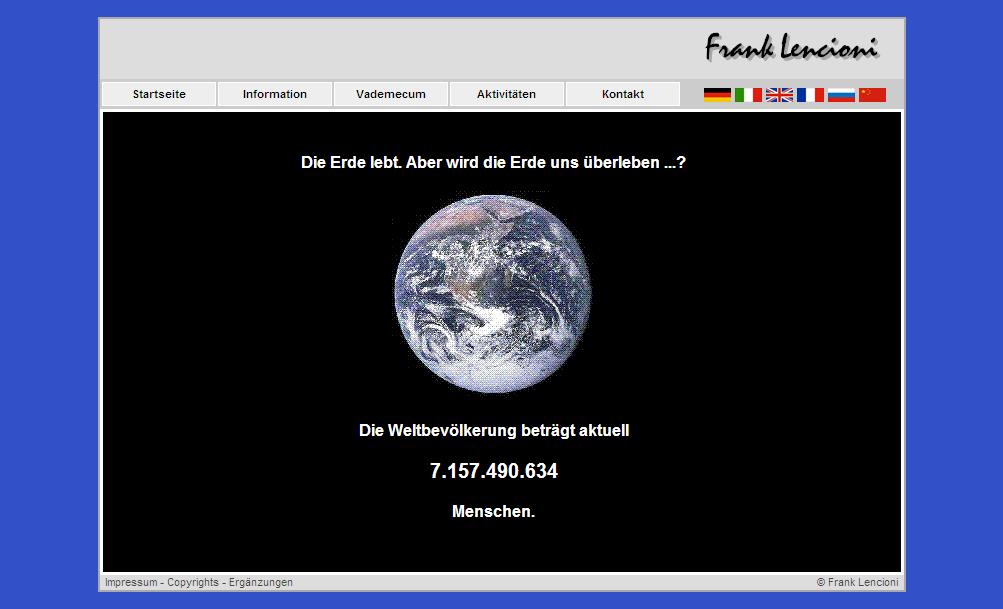The width and height of the screenshot is (1003, 609).
Task: Navigate to Aktivitäten
Action: [507, 94]
